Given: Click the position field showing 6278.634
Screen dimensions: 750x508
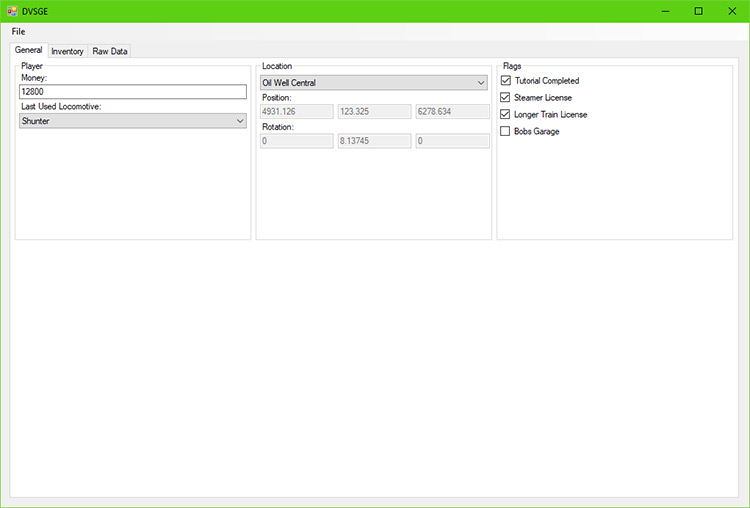Looking at the screenshot, I should [452, 111].
